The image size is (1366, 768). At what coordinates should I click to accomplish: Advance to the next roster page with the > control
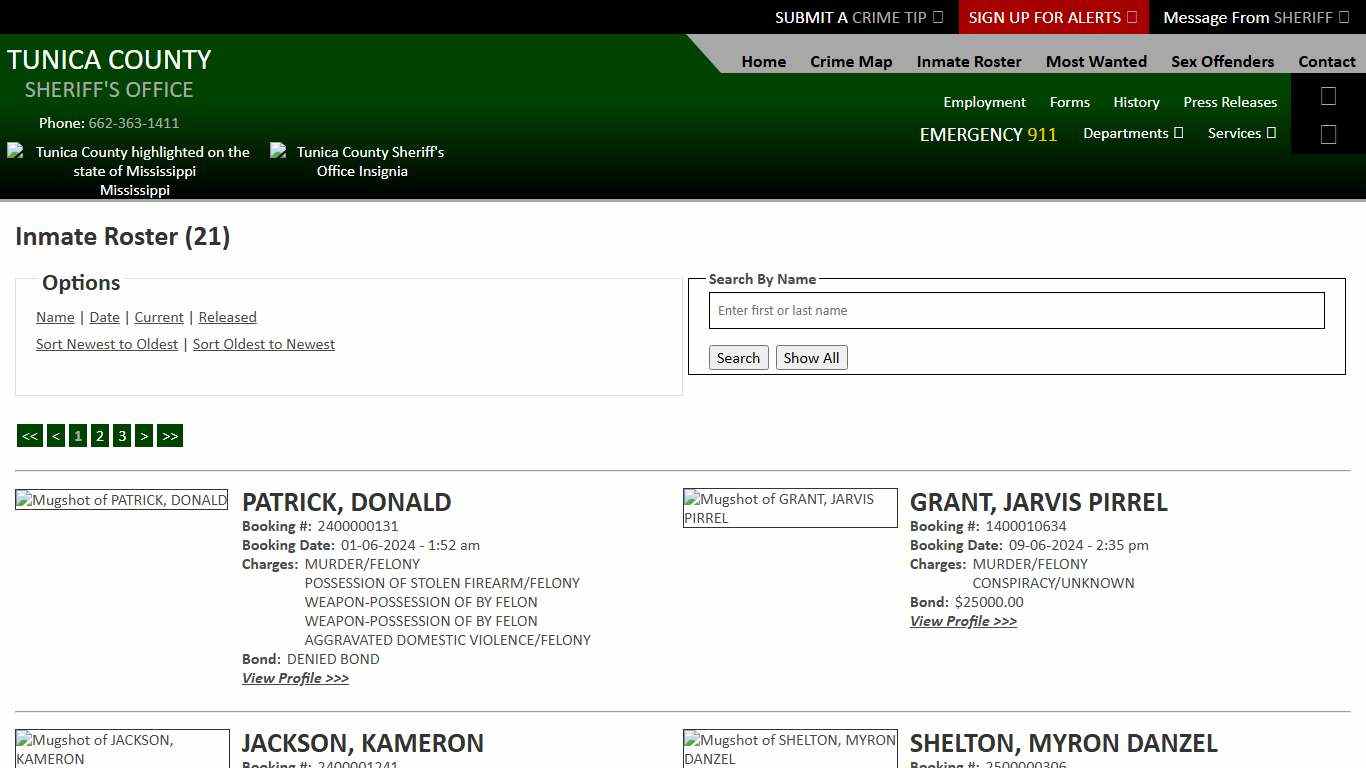pyautogui.click(x=144, y=435)
